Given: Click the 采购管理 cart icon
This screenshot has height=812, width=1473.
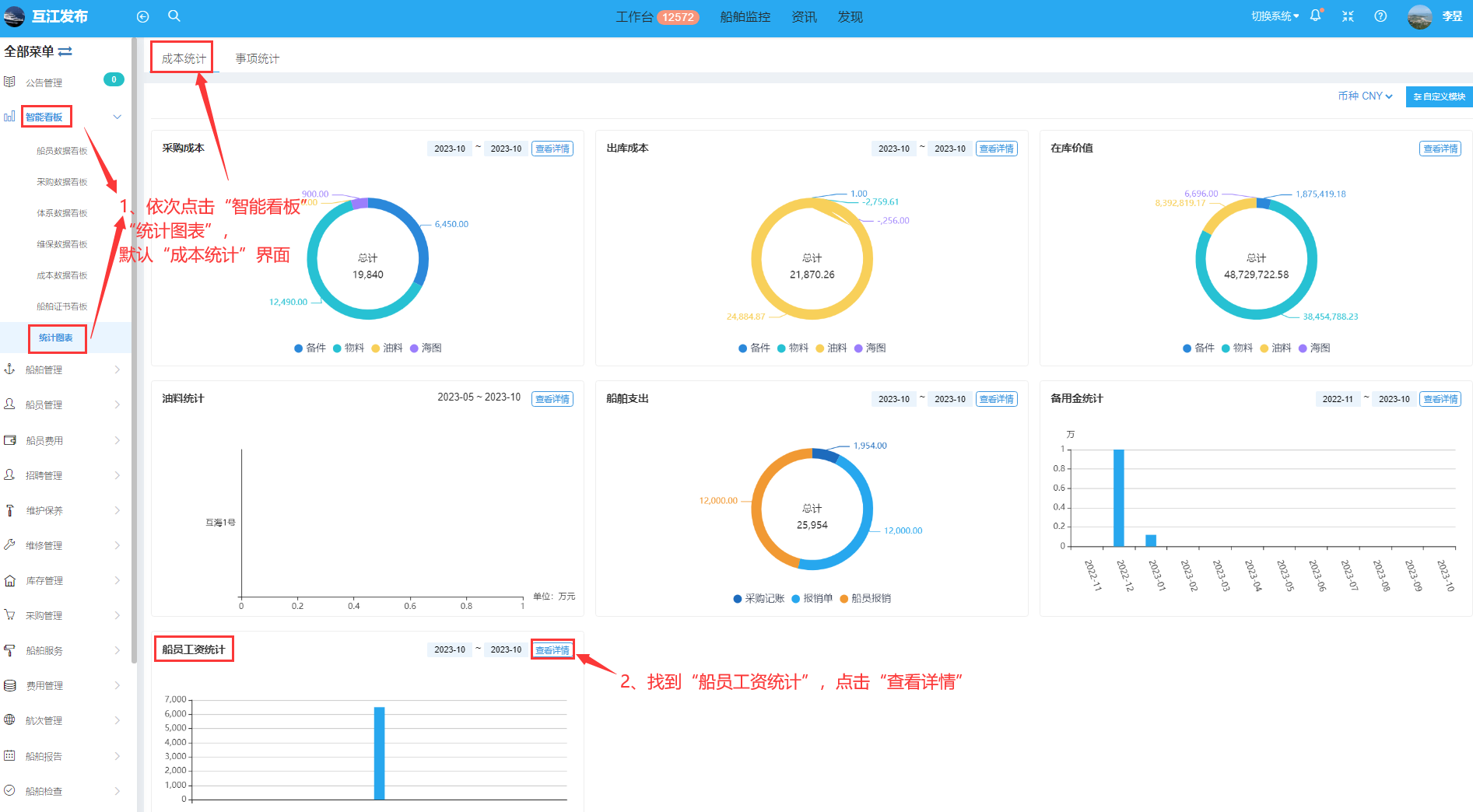Looking at the screenshot, I should click(x=9, y=615).
